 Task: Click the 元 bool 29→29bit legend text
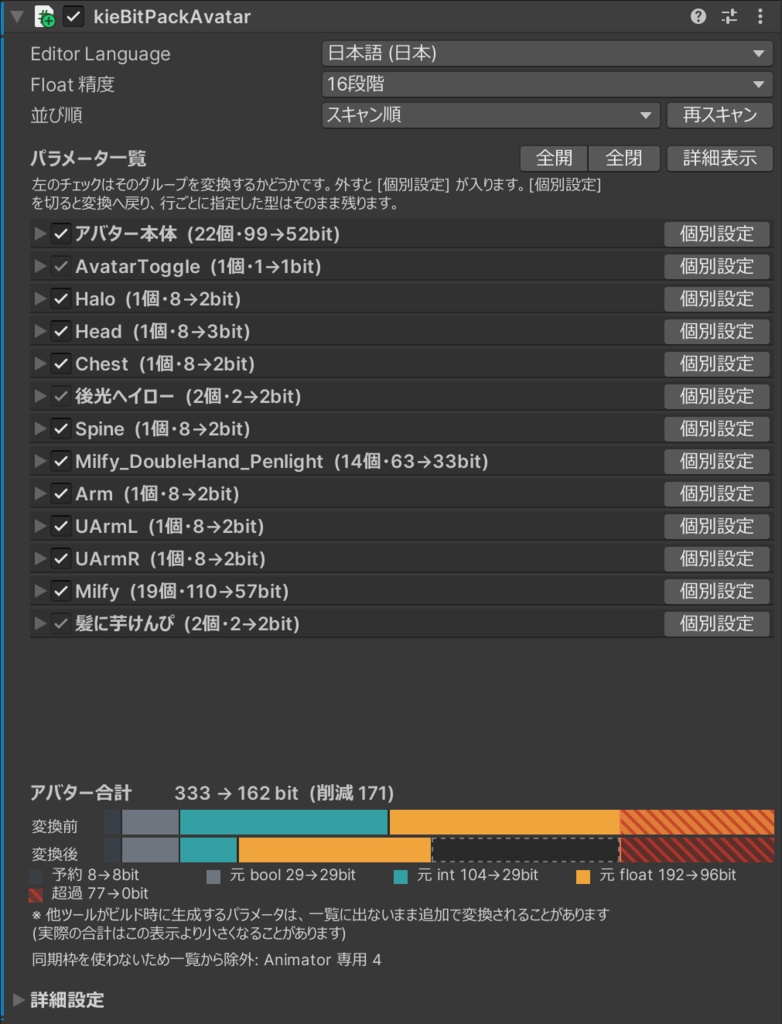293,875
